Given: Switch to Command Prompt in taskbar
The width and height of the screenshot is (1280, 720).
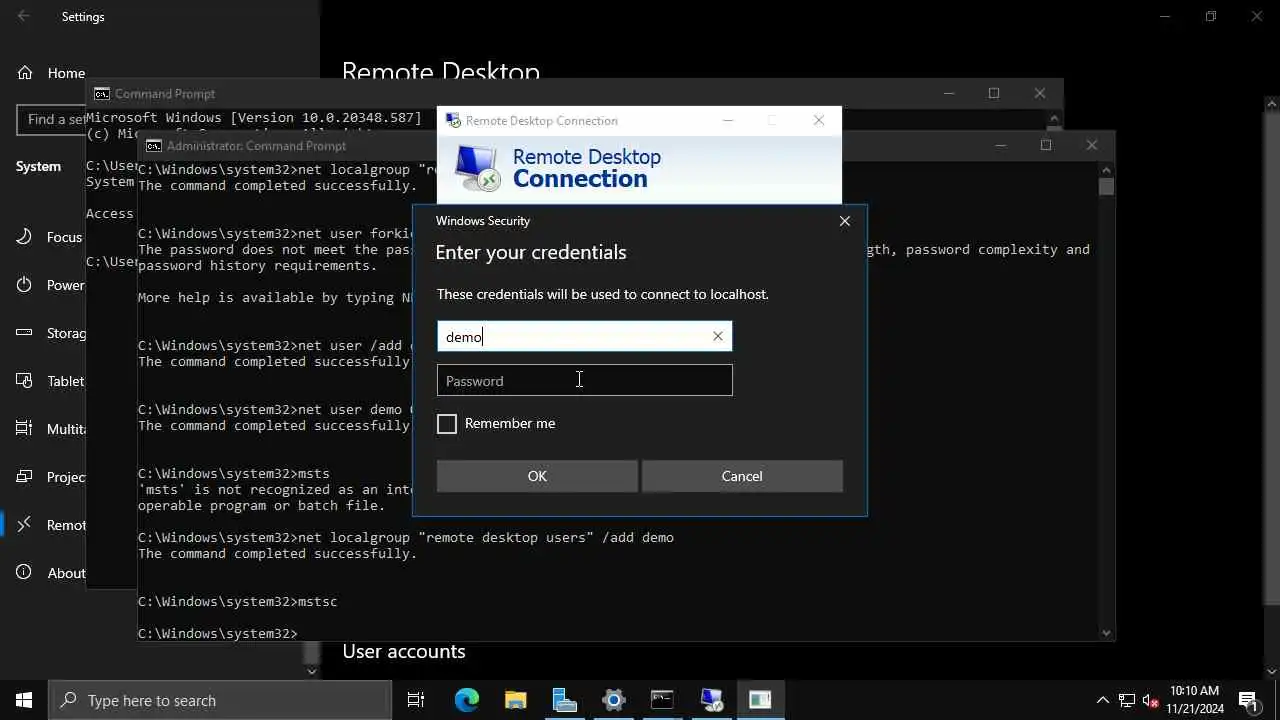Looking at the screenshot, I should (662, 700).
